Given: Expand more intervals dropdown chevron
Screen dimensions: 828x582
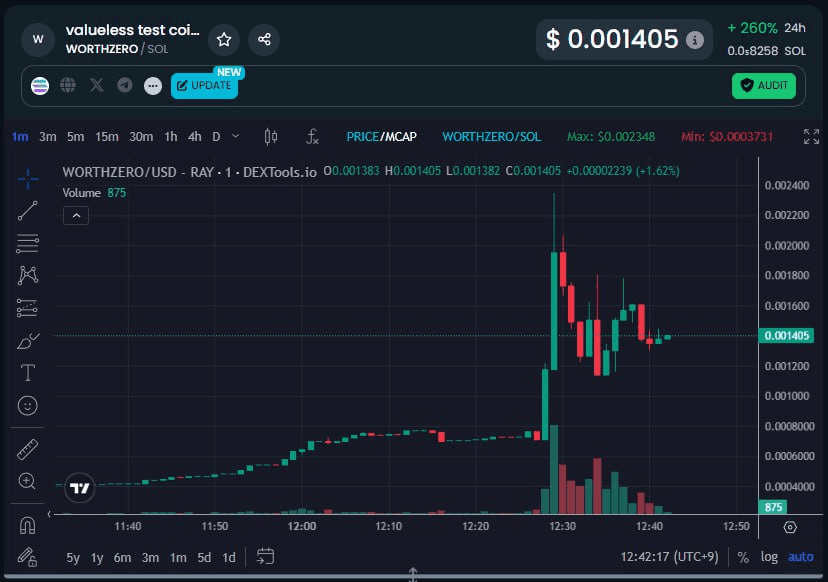Looking at the screenshot, I should [x=236, y=136].
